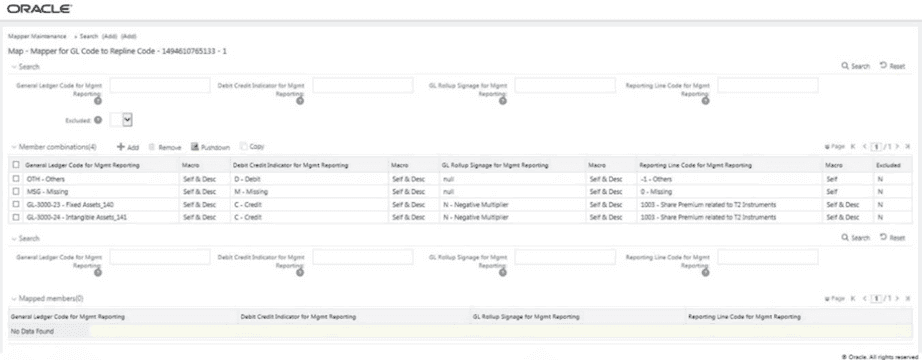Check the MSG - Missing row checkbox
This screenshot has height=360, width=922.
pyautogui.click(x=16, y=192)
